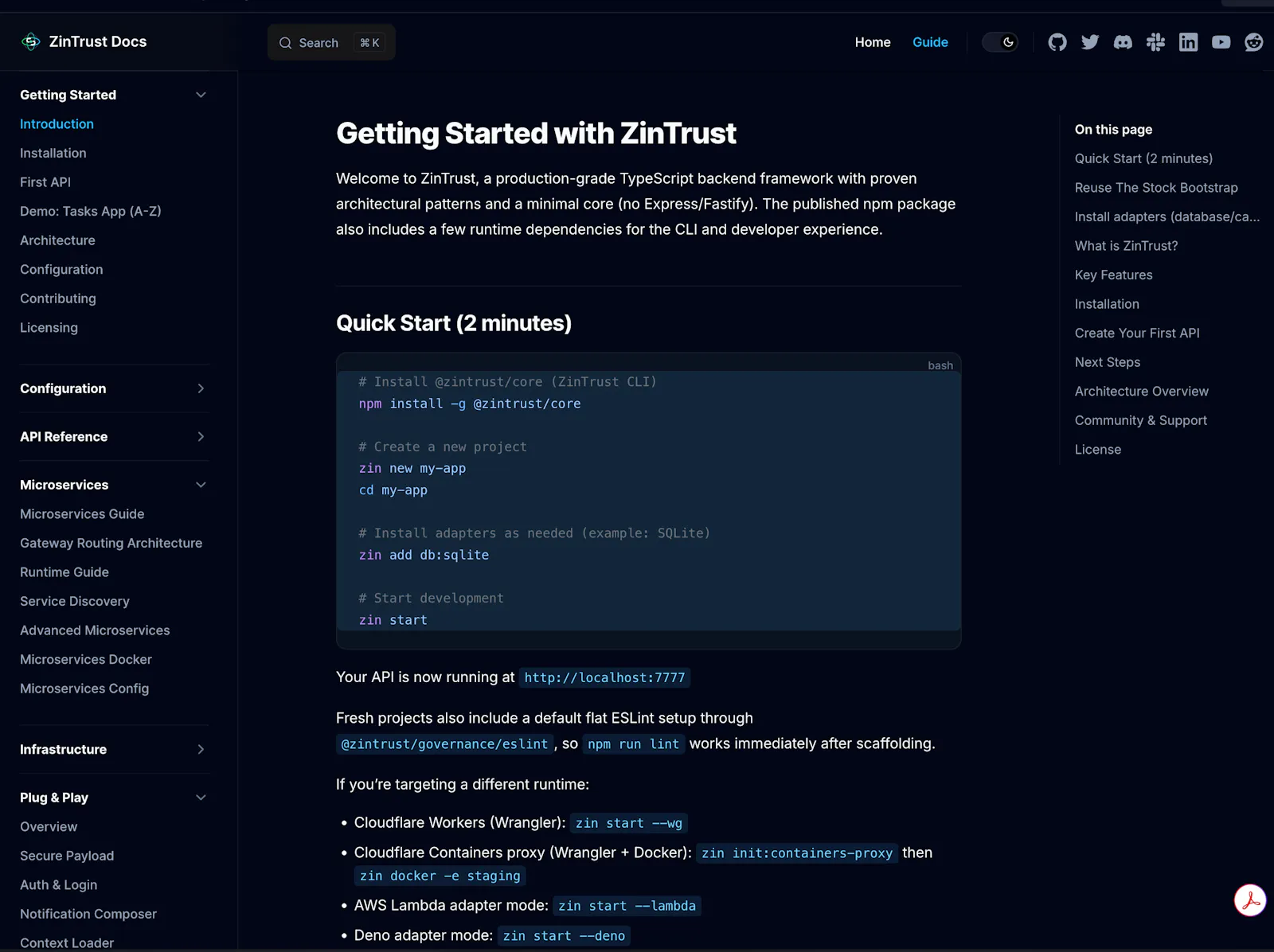Open the Search box
Image resolution: width=1274 pixels, height=952 pixels.
pyautogui.click(x=331, y=42)
